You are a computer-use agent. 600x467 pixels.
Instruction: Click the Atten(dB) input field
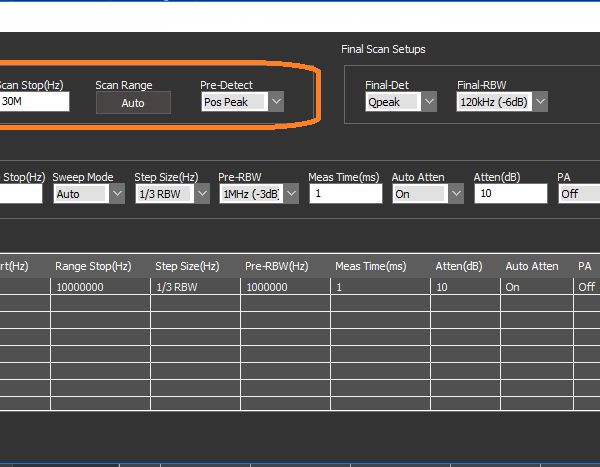coord(510,193)
